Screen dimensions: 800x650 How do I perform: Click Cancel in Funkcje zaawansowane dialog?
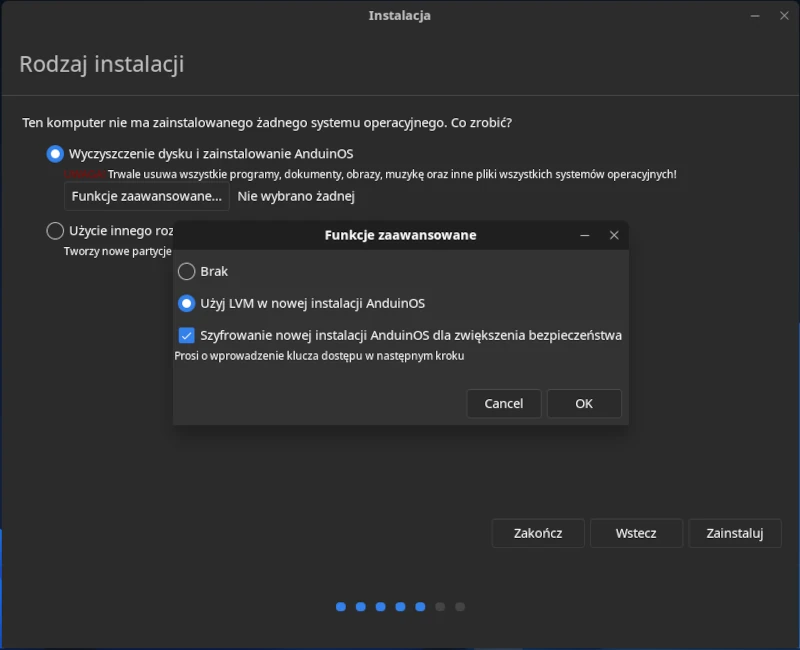click(x=504, y=404)
